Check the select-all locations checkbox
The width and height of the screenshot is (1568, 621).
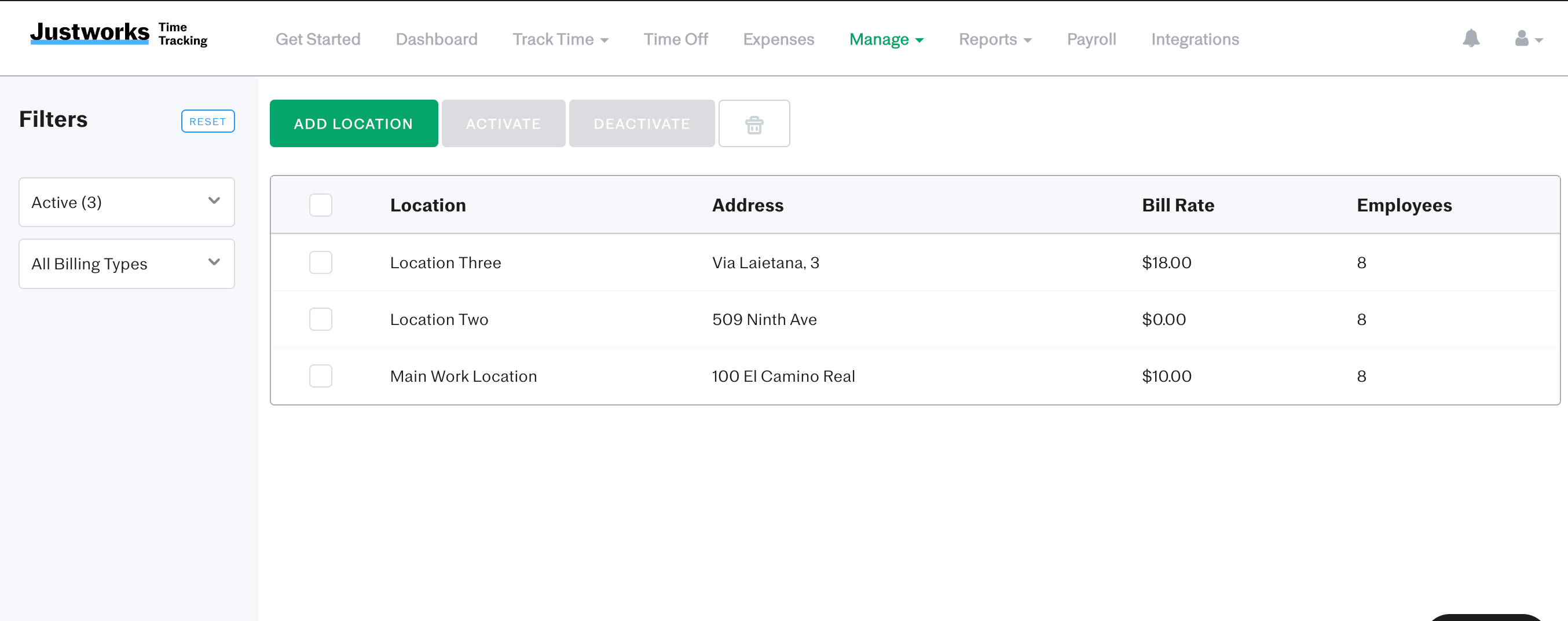[320, 205]
